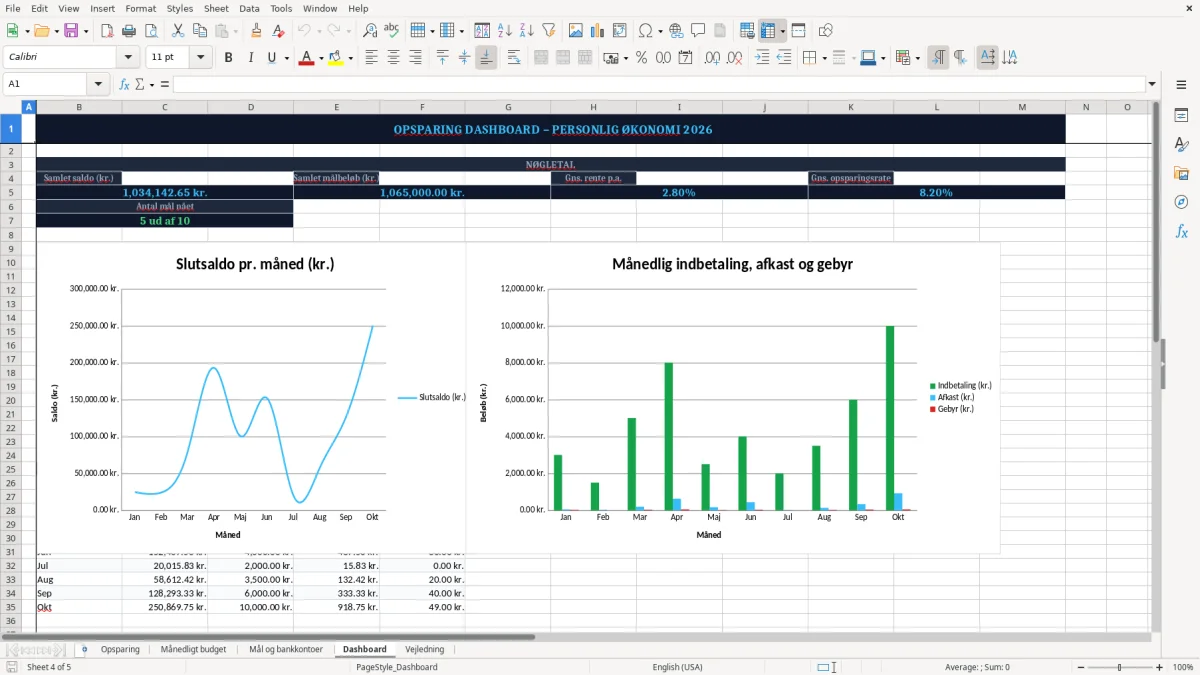Click the Format as Percent icon

click(641, 57)
